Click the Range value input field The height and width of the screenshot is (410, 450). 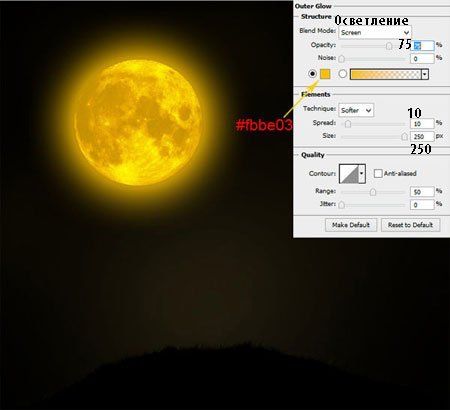[422, 192]
